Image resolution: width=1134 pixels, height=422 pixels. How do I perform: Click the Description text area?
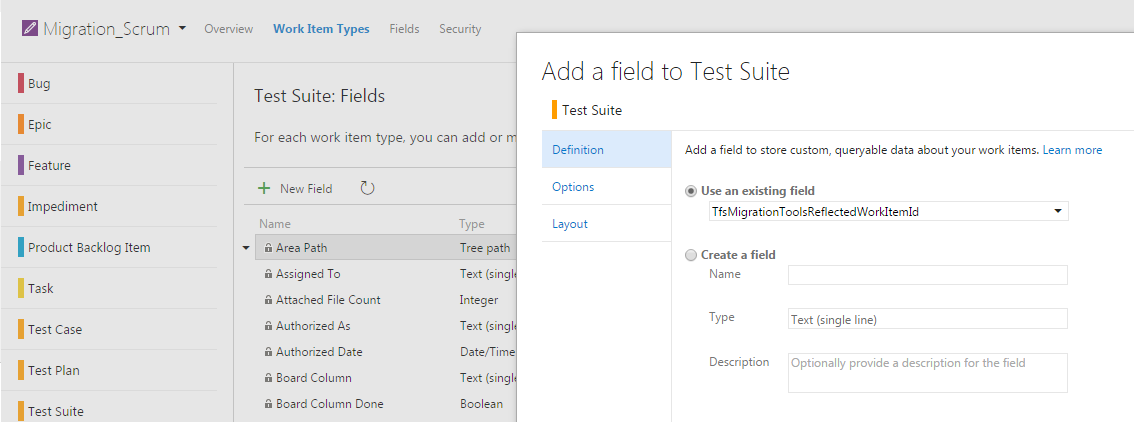coord(927,372)
